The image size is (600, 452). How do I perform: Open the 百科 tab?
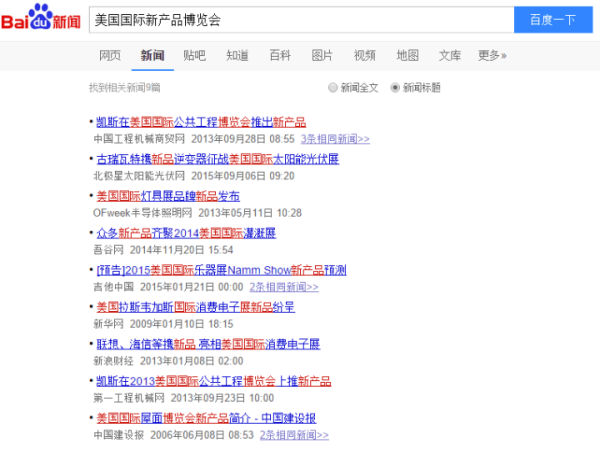[280, 55]
